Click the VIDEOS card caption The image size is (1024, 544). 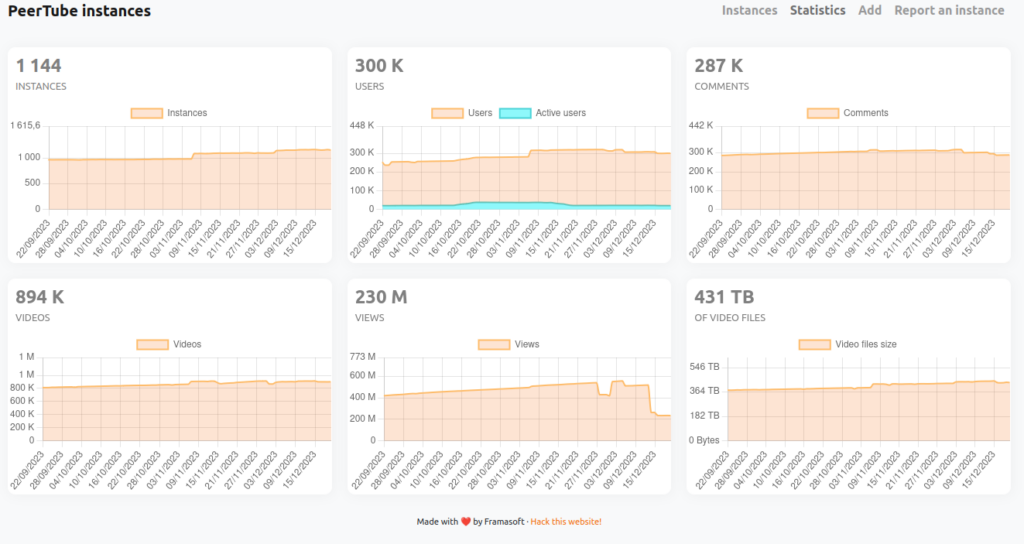coord(33,317)
